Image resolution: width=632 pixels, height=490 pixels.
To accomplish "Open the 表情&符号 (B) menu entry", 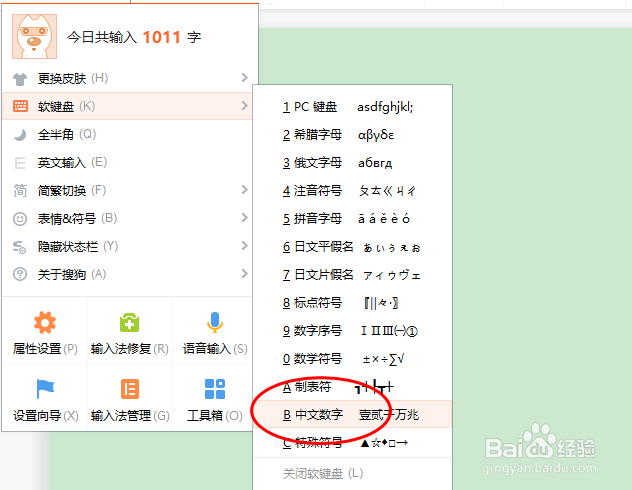I will click(x=127, y=218).
